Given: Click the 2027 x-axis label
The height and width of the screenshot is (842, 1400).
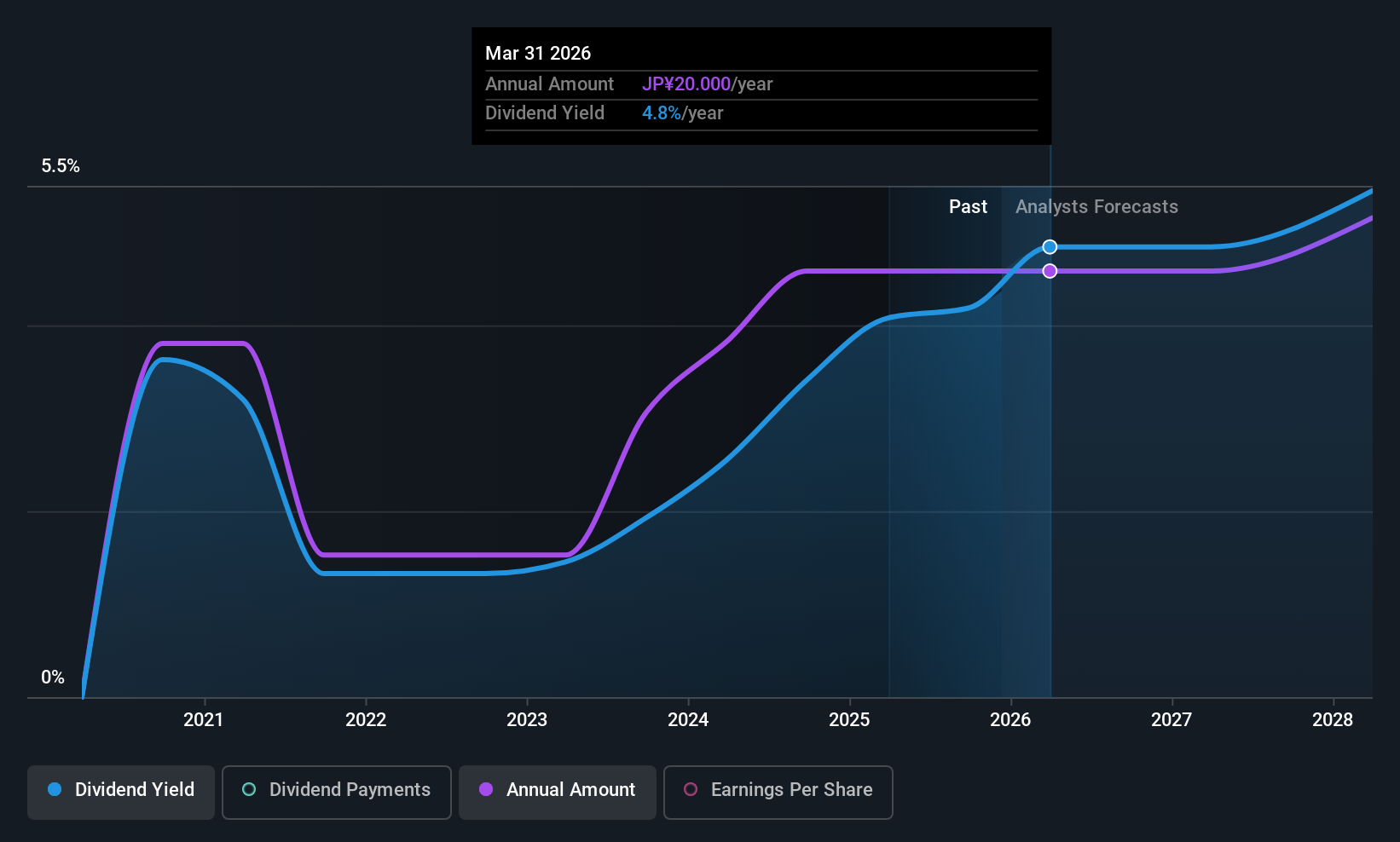Looking at the screenshot, I should pos(1171,720).
